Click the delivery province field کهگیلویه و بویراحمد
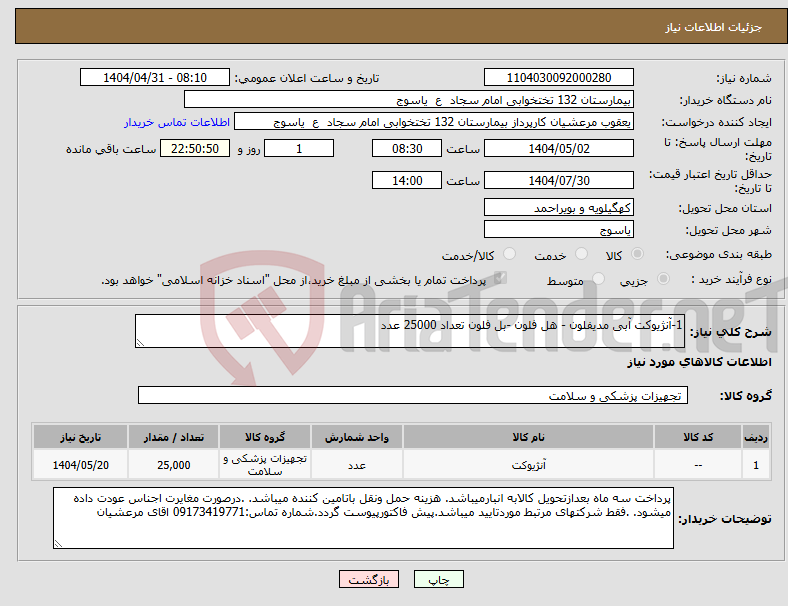 click(558, 207)
